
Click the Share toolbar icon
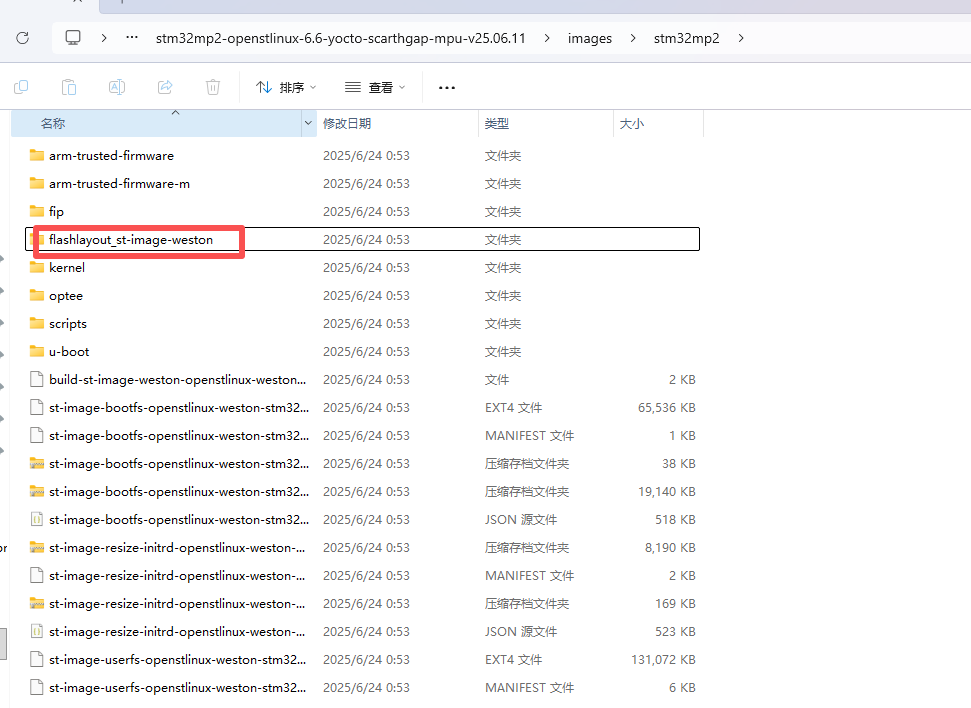(165, 87)
